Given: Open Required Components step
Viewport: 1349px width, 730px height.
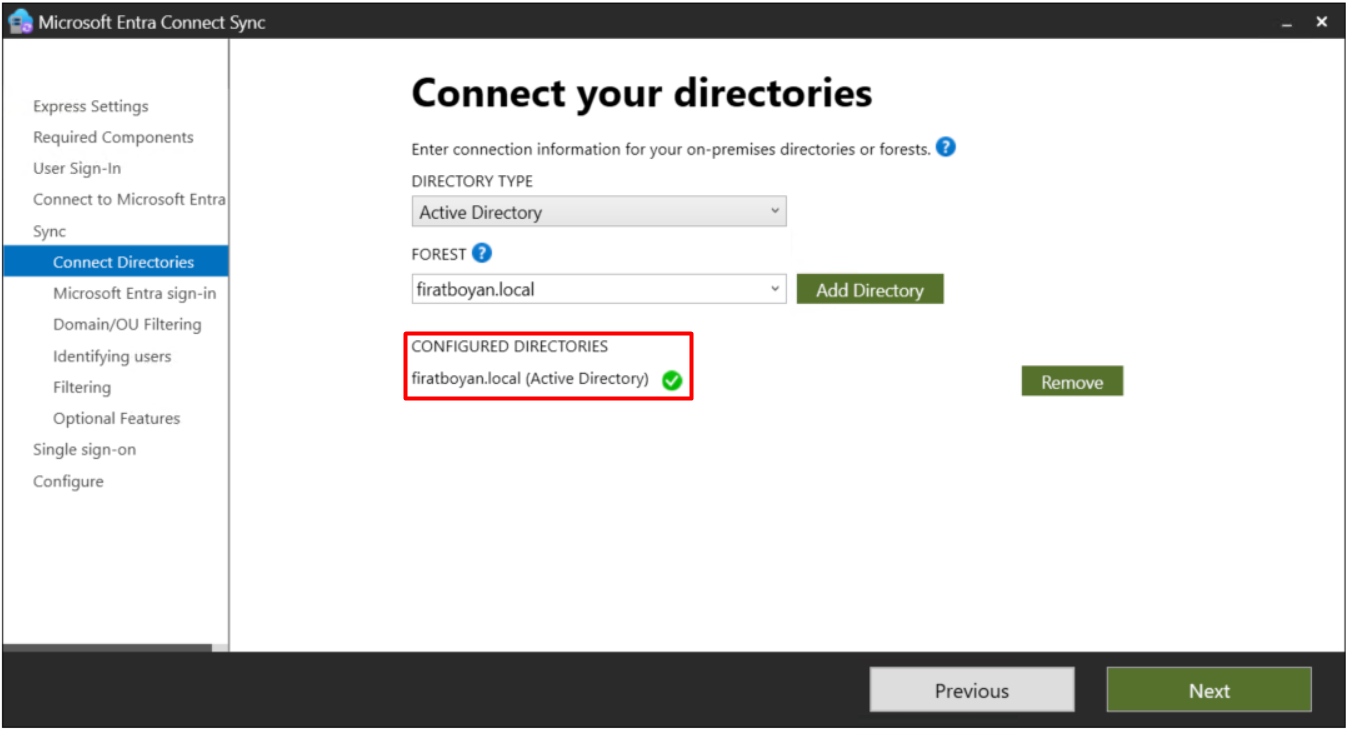Looking at the screenshot, I should pyautogui.click(x=113, y=137).
